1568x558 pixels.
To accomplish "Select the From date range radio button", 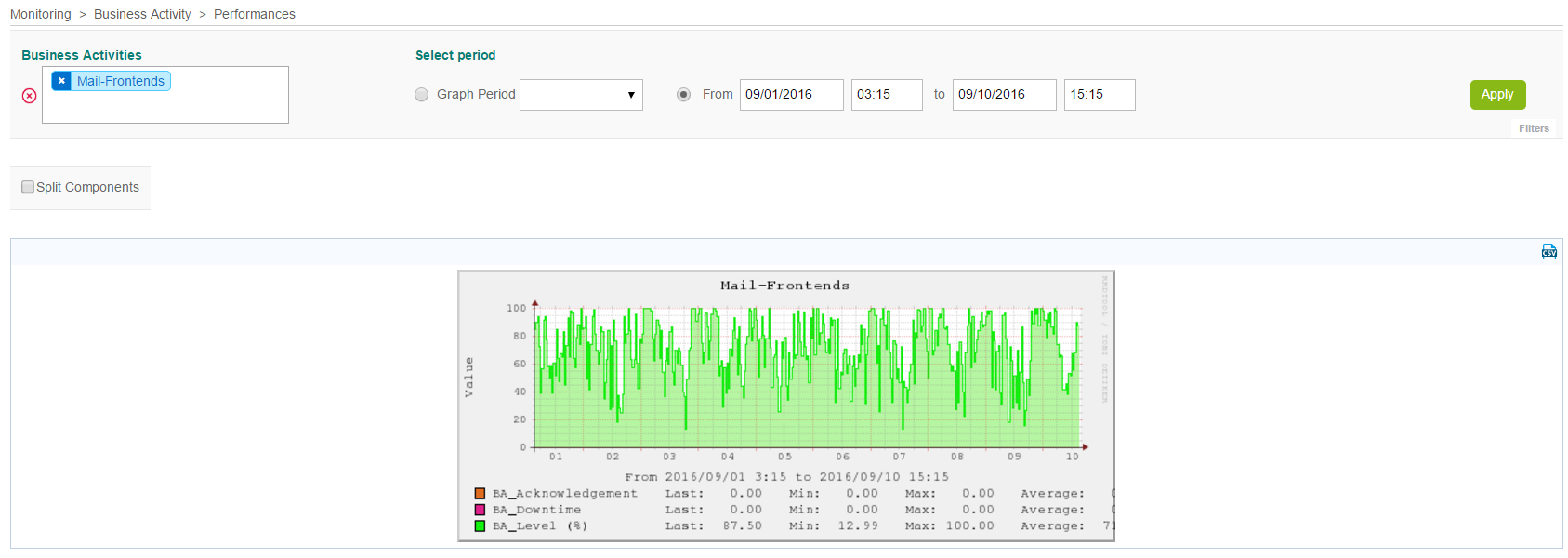I will tap(684, 95).
